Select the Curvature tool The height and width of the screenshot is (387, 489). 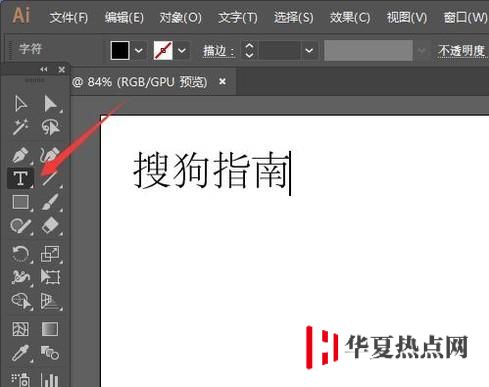(x=50, y=155)
